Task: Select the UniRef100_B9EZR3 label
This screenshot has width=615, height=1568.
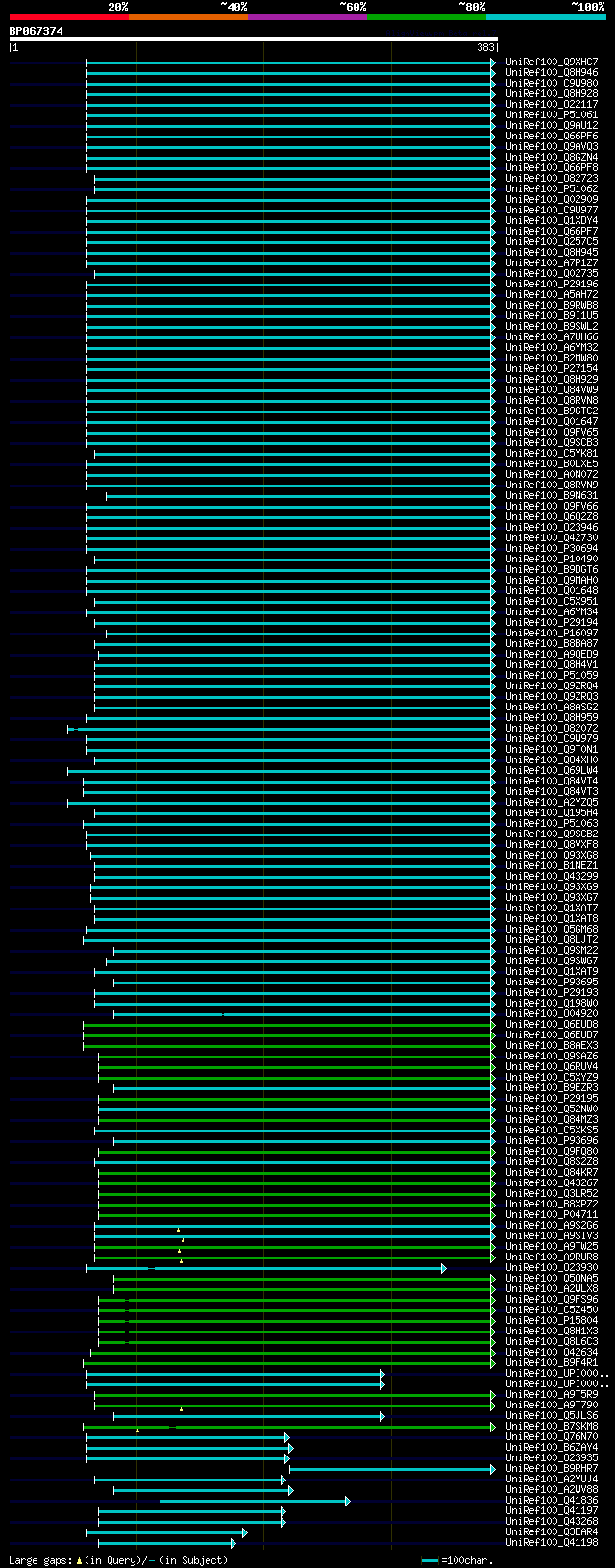Action: 552,1087
